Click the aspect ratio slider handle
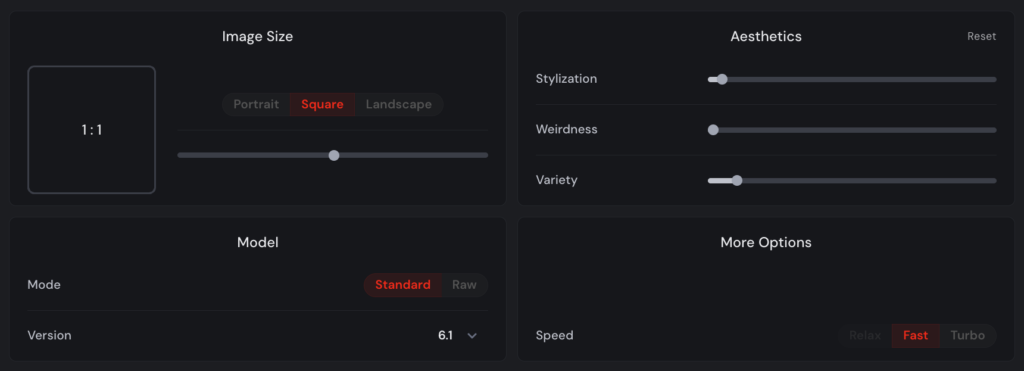This screenshot has width=1024, height=371. click(334, 155)
